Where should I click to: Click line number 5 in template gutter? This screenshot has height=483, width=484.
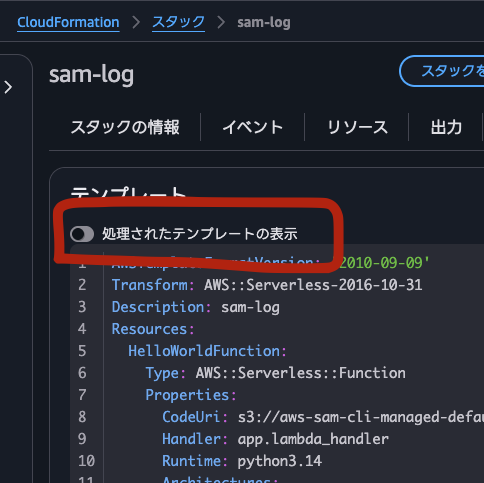coord(82,351)
